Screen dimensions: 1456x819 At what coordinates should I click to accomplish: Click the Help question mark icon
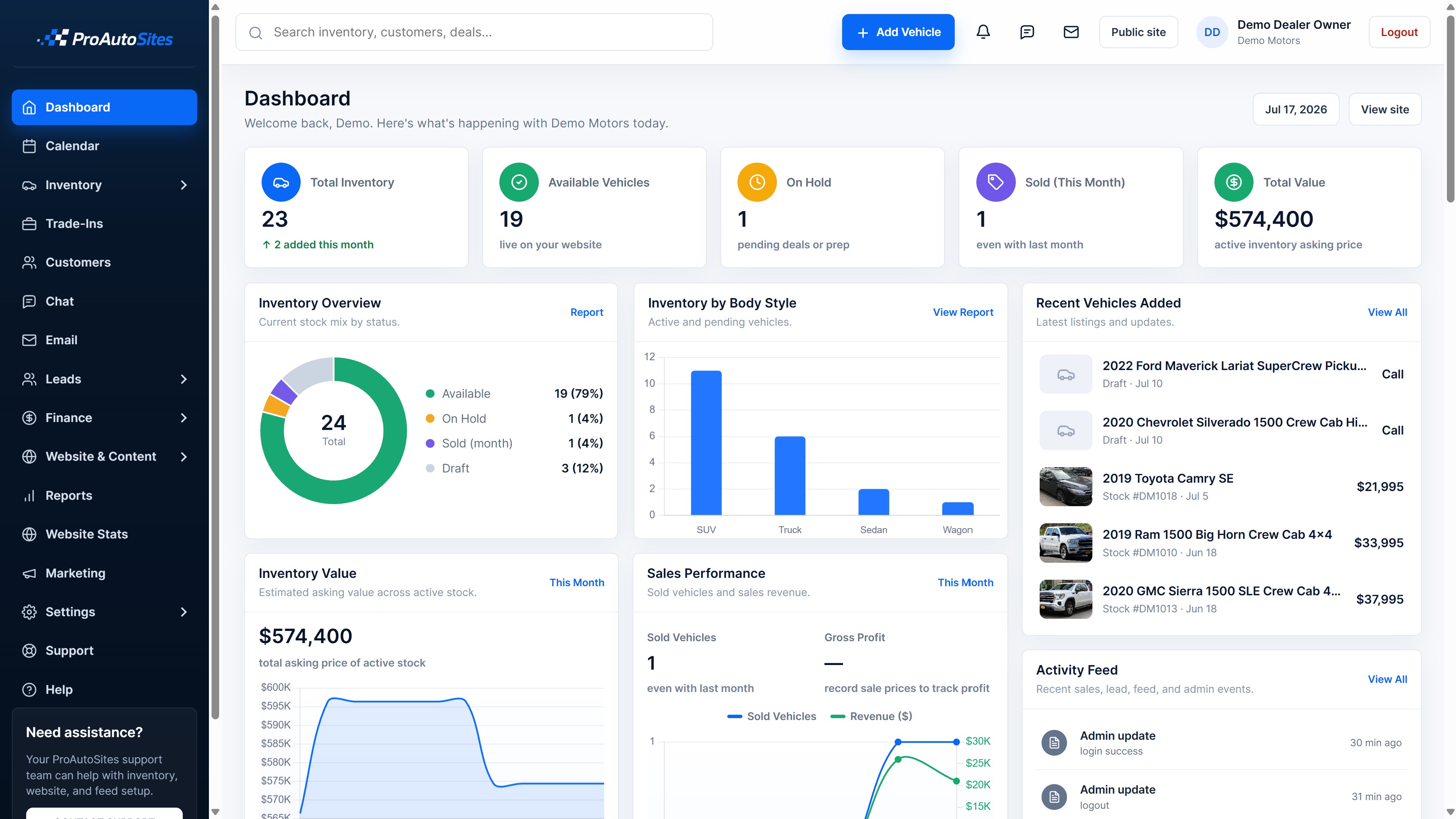29,690
